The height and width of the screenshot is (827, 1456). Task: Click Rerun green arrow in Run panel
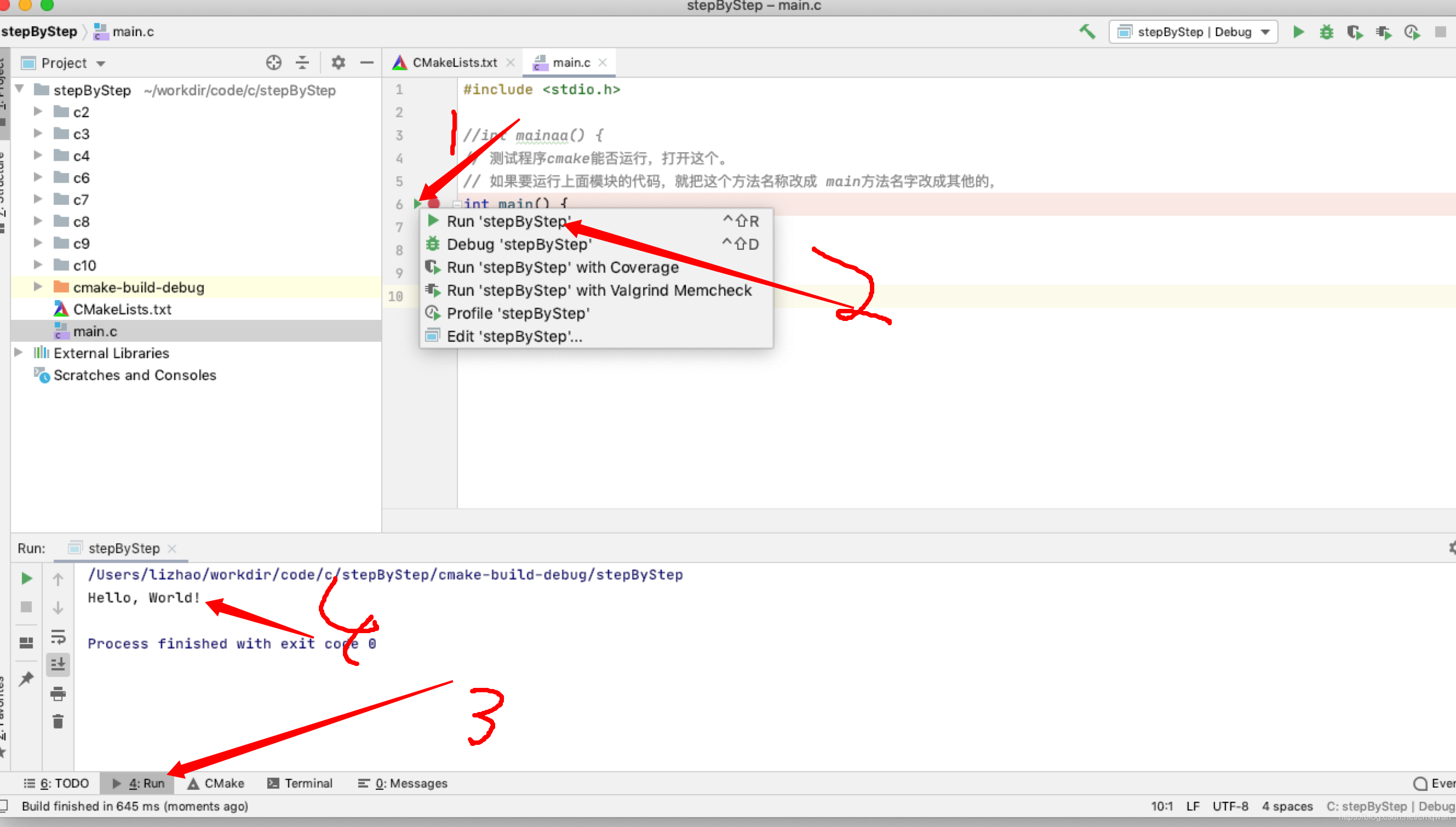click(26, 579)
